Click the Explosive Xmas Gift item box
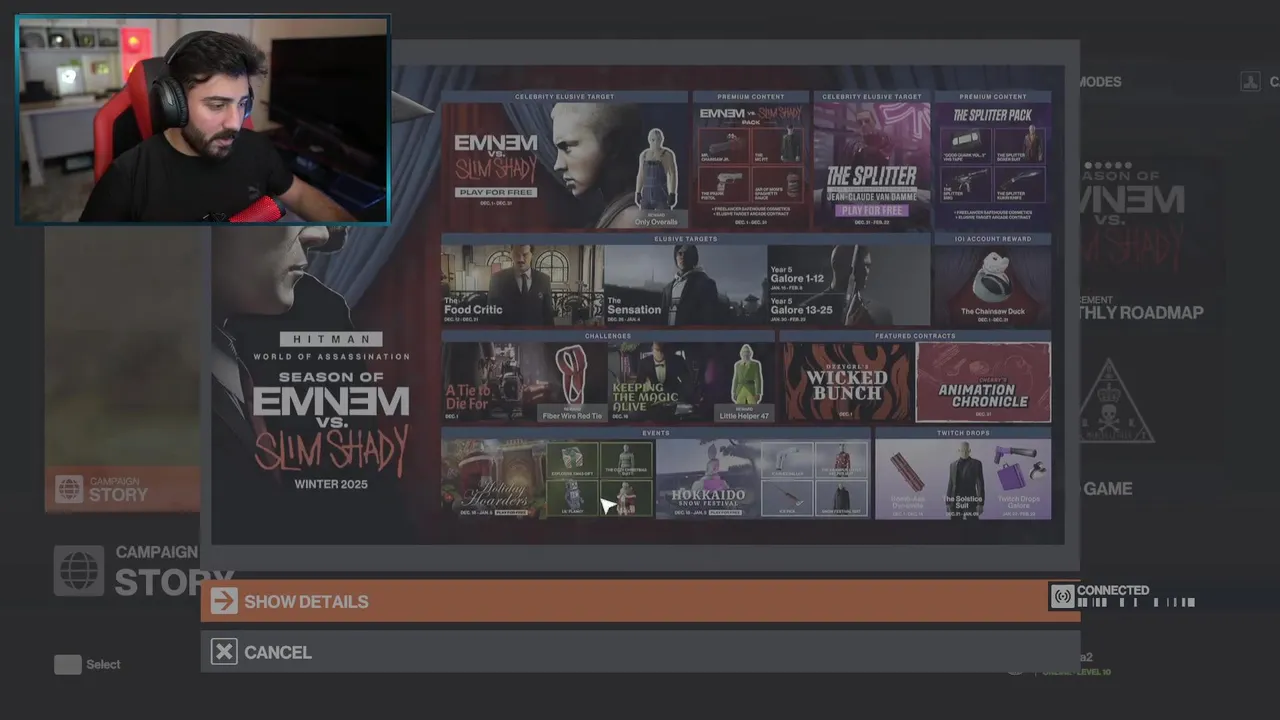This screenshot has height=720, width=1280. tap(573, 461)
